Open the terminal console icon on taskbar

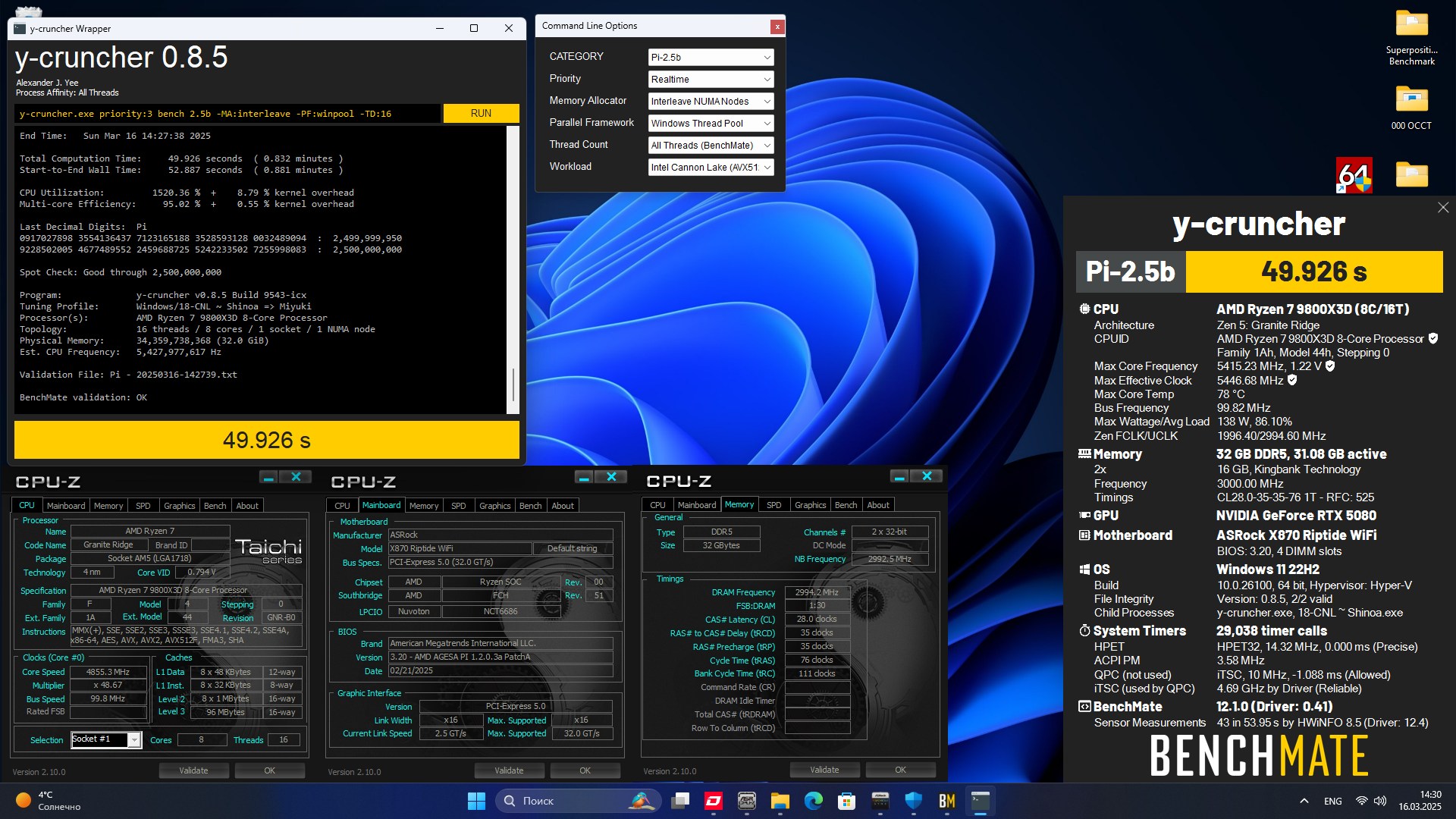point(981,801)
